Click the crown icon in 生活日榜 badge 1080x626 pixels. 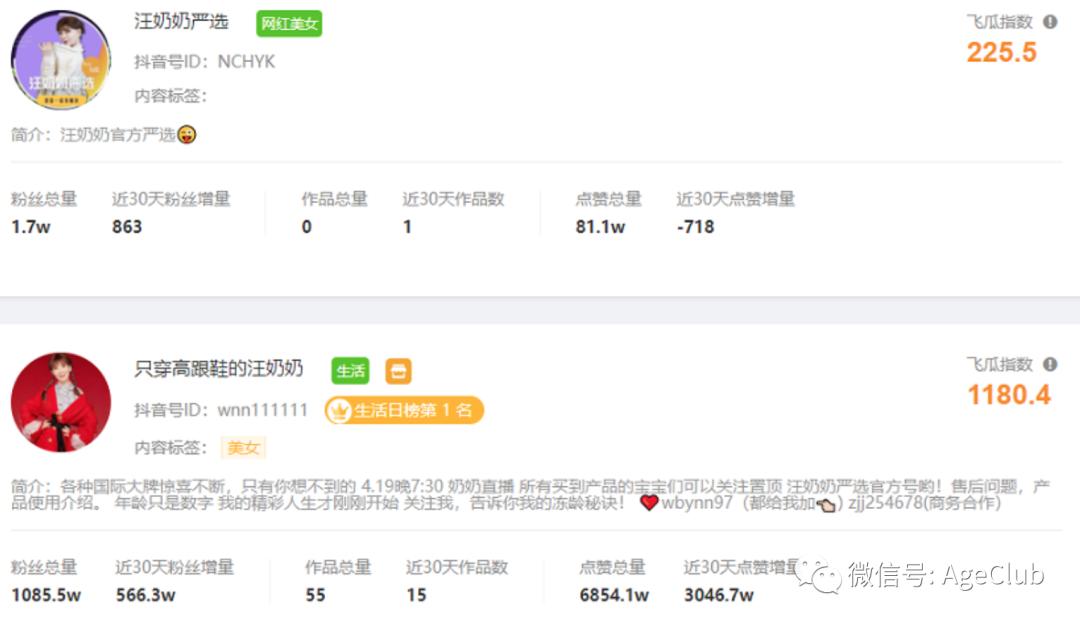click(x=339, y=411)
